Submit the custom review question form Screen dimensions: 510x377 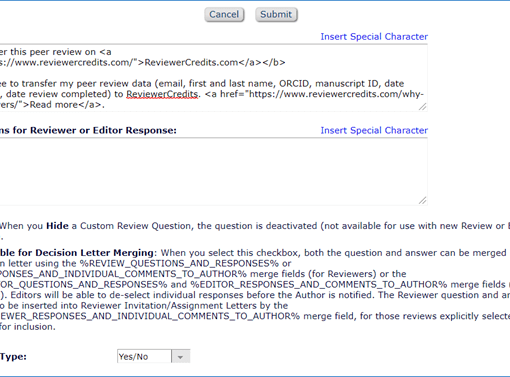pyautogui.click(x=276, y=15)
